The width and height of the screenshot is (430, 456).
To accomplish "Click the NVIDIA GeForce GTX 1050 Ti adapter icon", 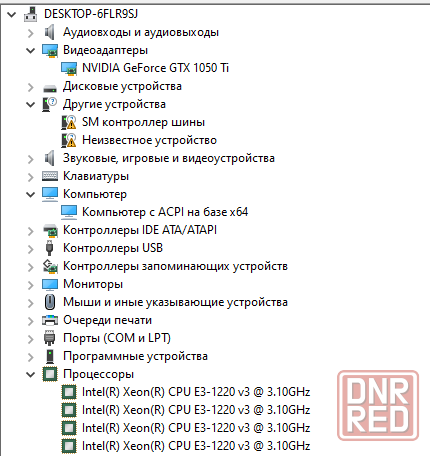I will pyautogui.click(x=69, y=68).
